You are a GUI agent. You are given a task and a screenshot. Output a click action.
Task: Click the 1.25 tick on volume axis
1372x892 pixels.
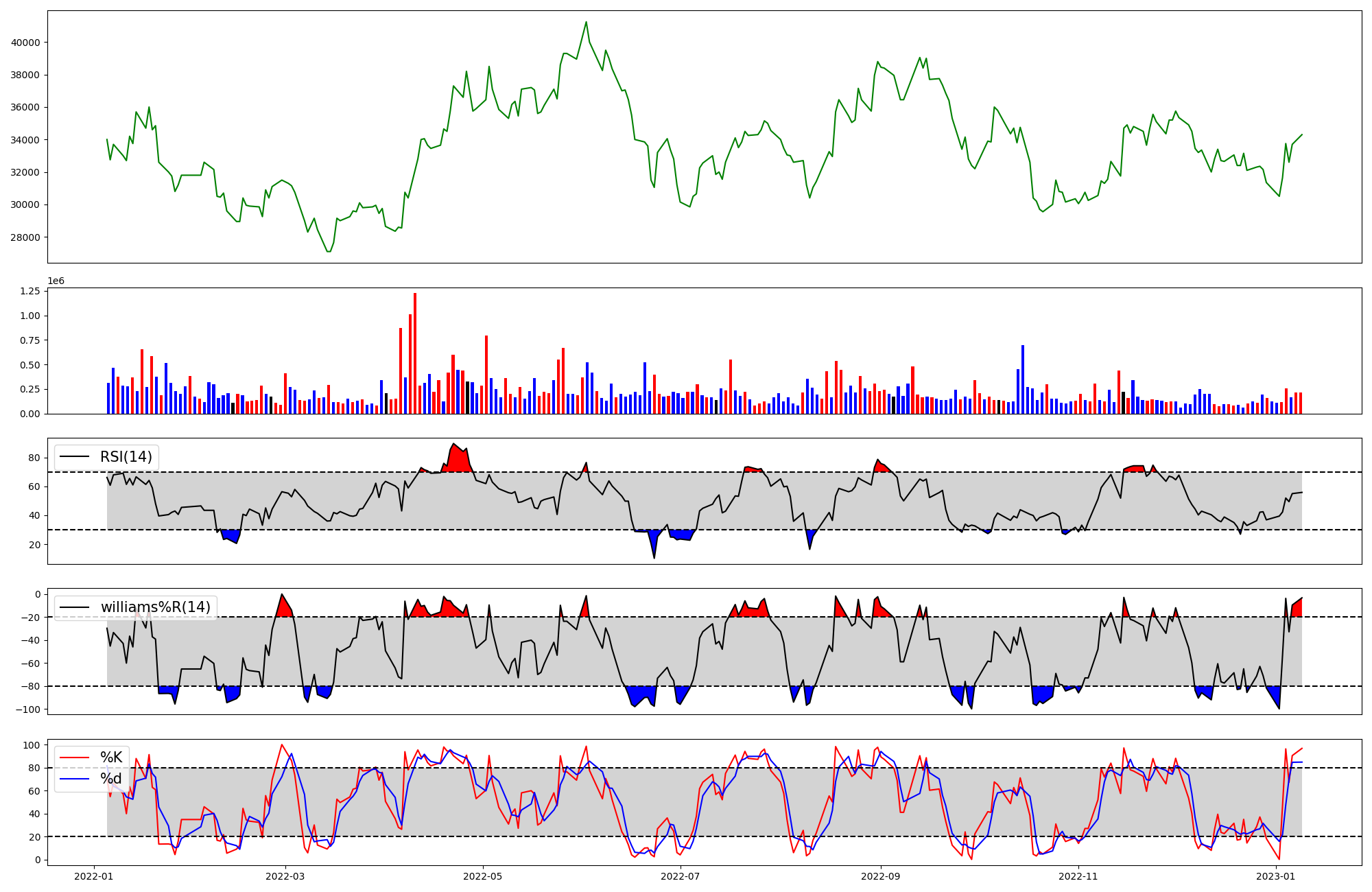tap(29, 292)
